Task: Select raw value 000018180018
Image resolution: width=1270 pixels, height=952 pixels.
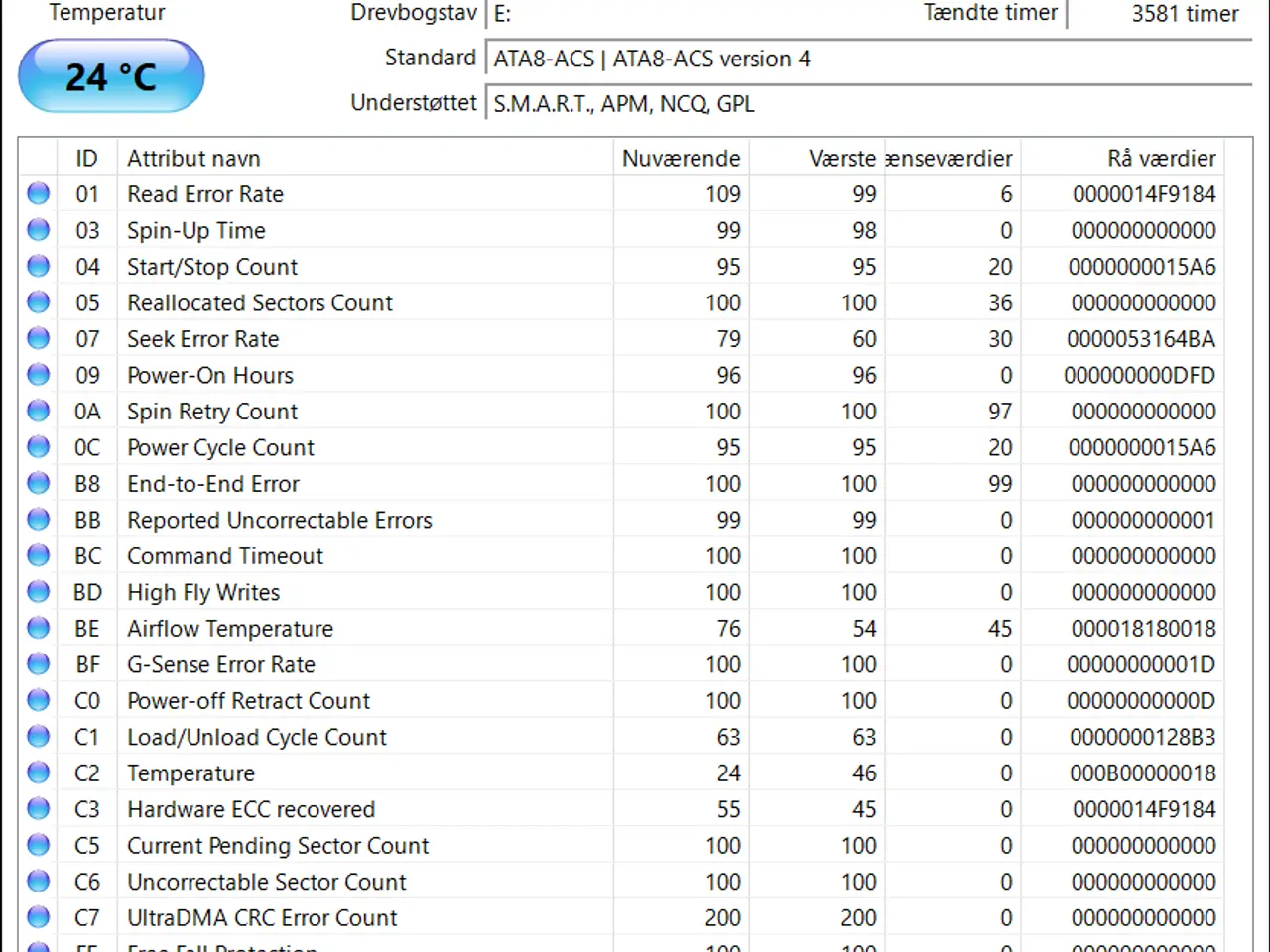Action: [1144, 629]
